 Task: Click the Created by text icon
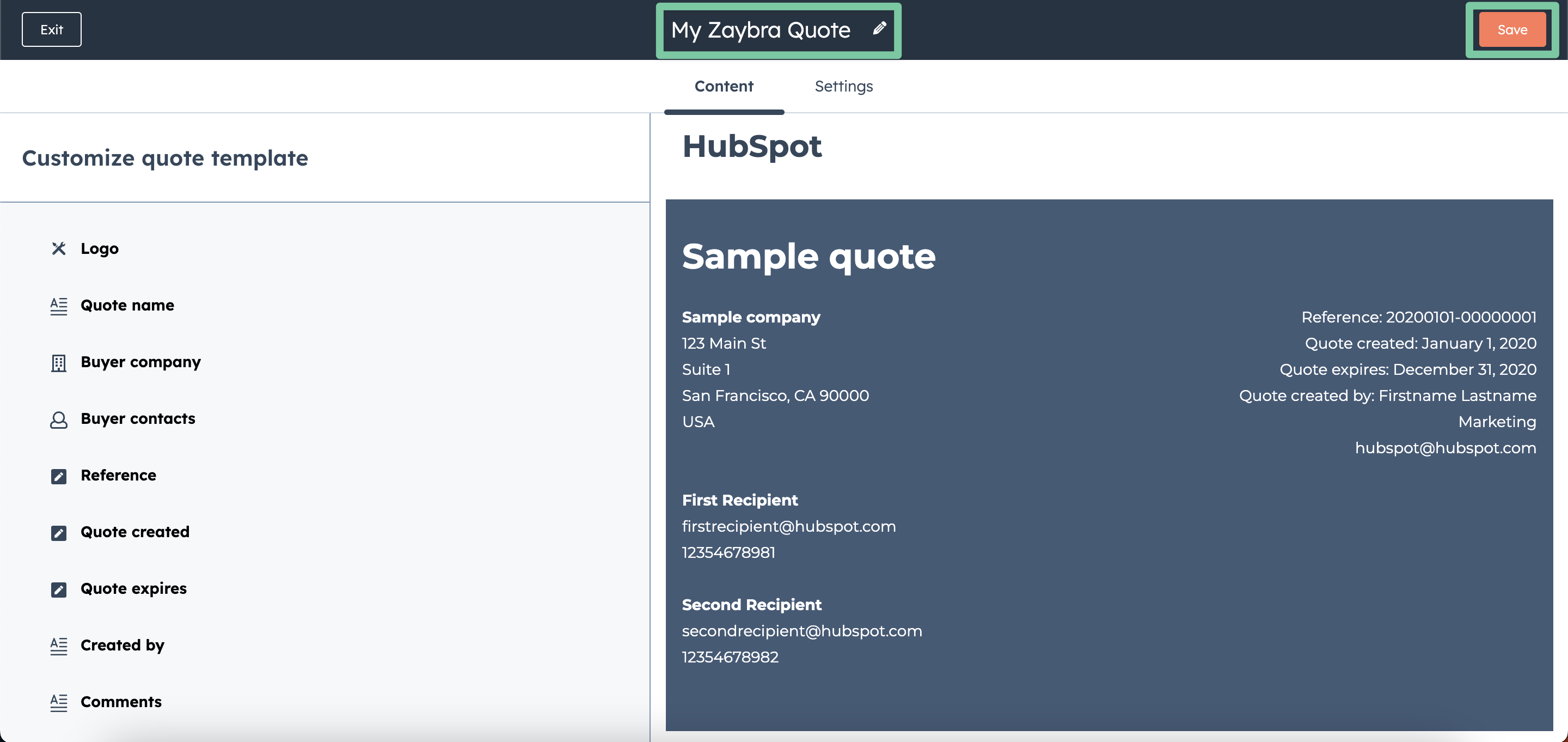pos(58,646)
